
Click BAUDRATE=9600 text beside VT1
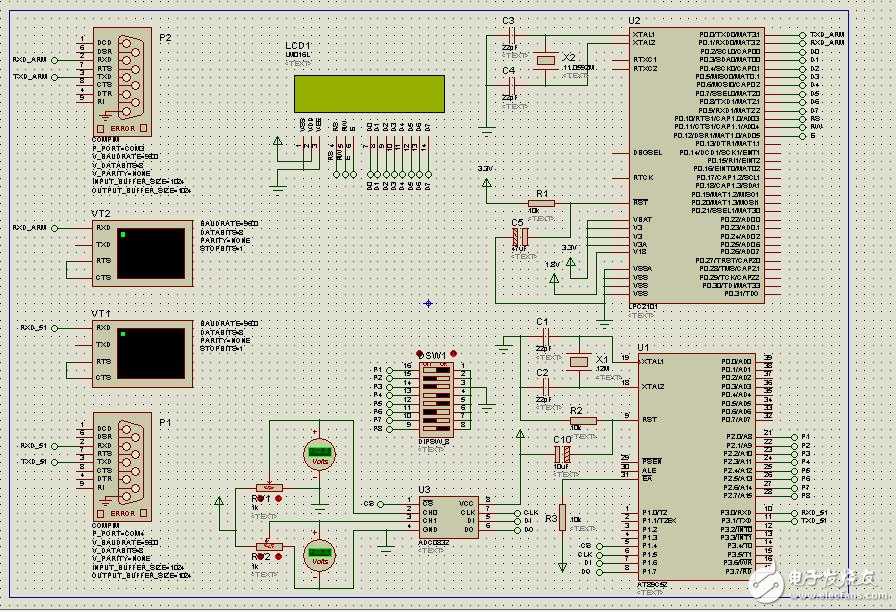click(x=230, y=323)
